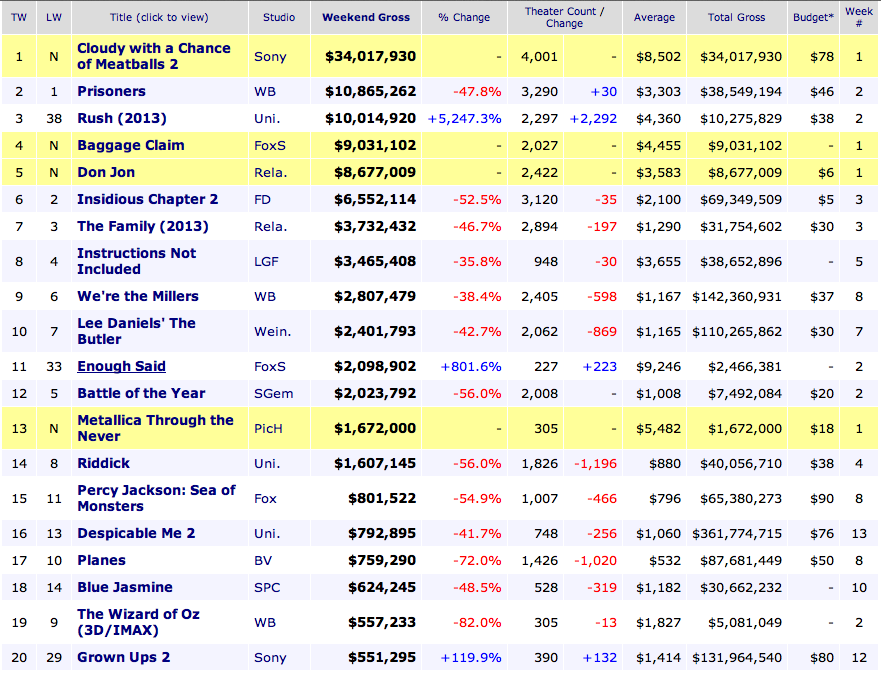The image size is (881, 674).
Task: Open The Family (2013) link
Action: pyautogui.click(x=143, y=226)
